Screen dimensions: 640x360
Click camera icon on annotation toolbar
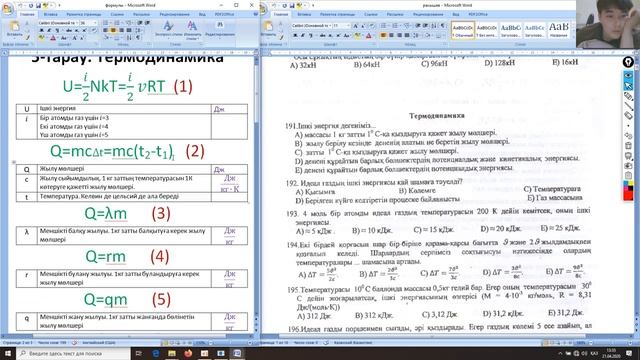[628, 166]
